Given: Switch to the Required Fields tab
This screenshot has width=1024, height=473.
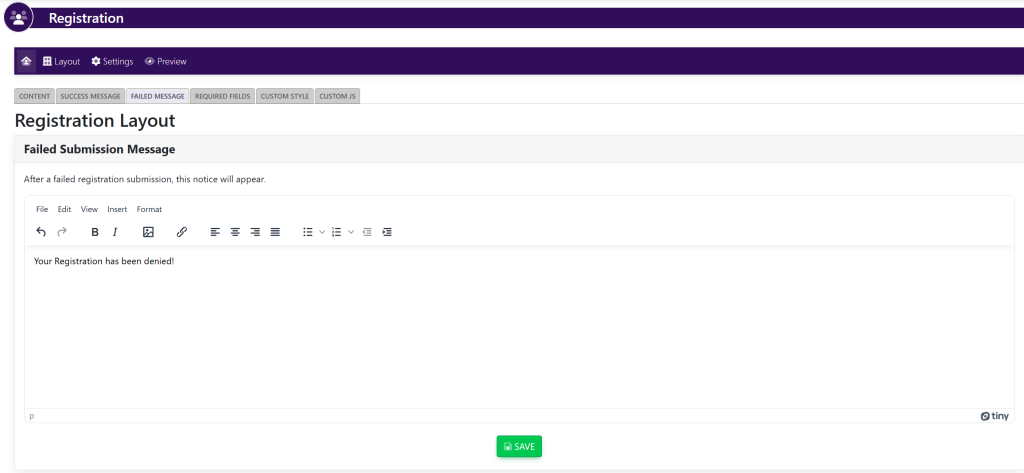Looking at the screenshot, I should [x=222, y=96].
